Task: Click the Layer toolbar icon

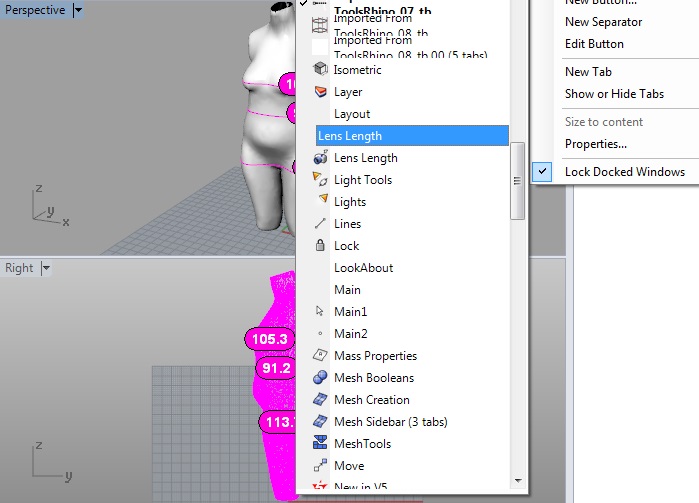Action: pyautogui.click(x=320, y=91)
